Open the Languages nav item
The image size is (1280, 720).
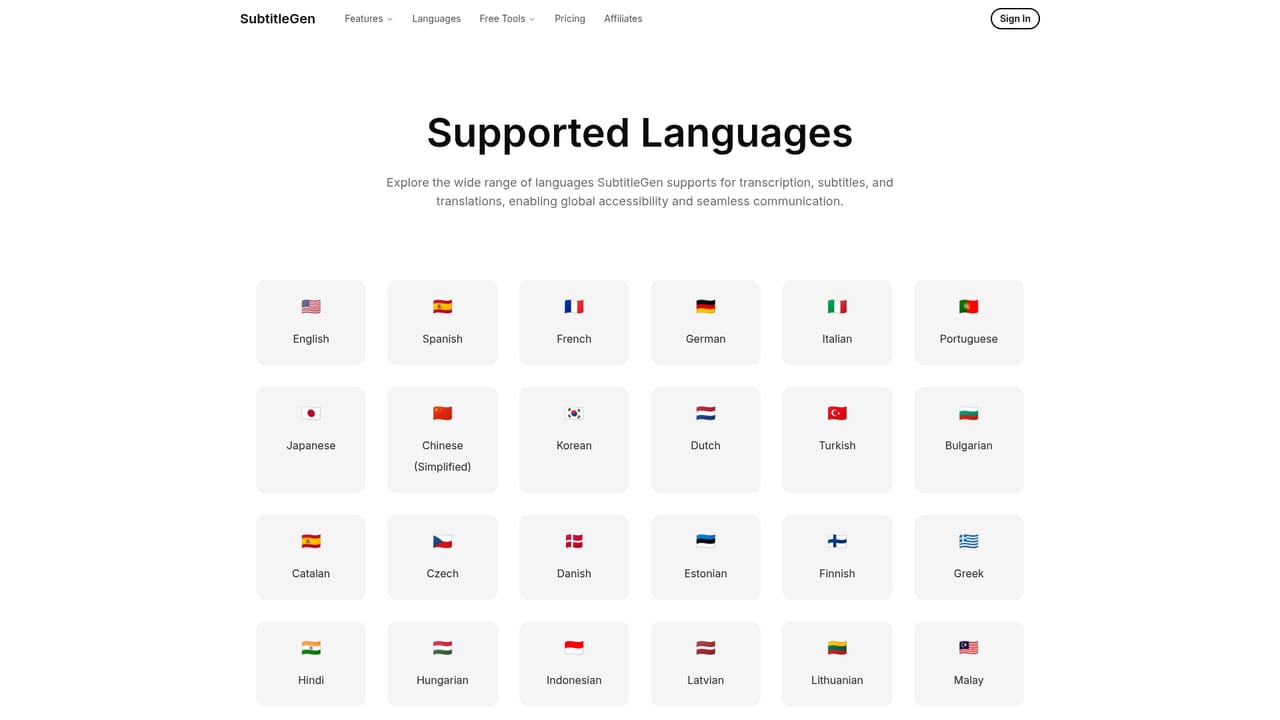point(436,19)
